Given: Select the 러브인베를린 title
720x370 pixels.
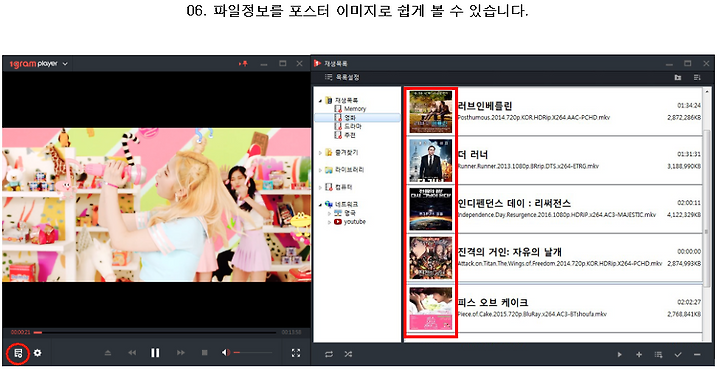Looking at the screenshot, I should pyautogui.click(x=485, y=106).
